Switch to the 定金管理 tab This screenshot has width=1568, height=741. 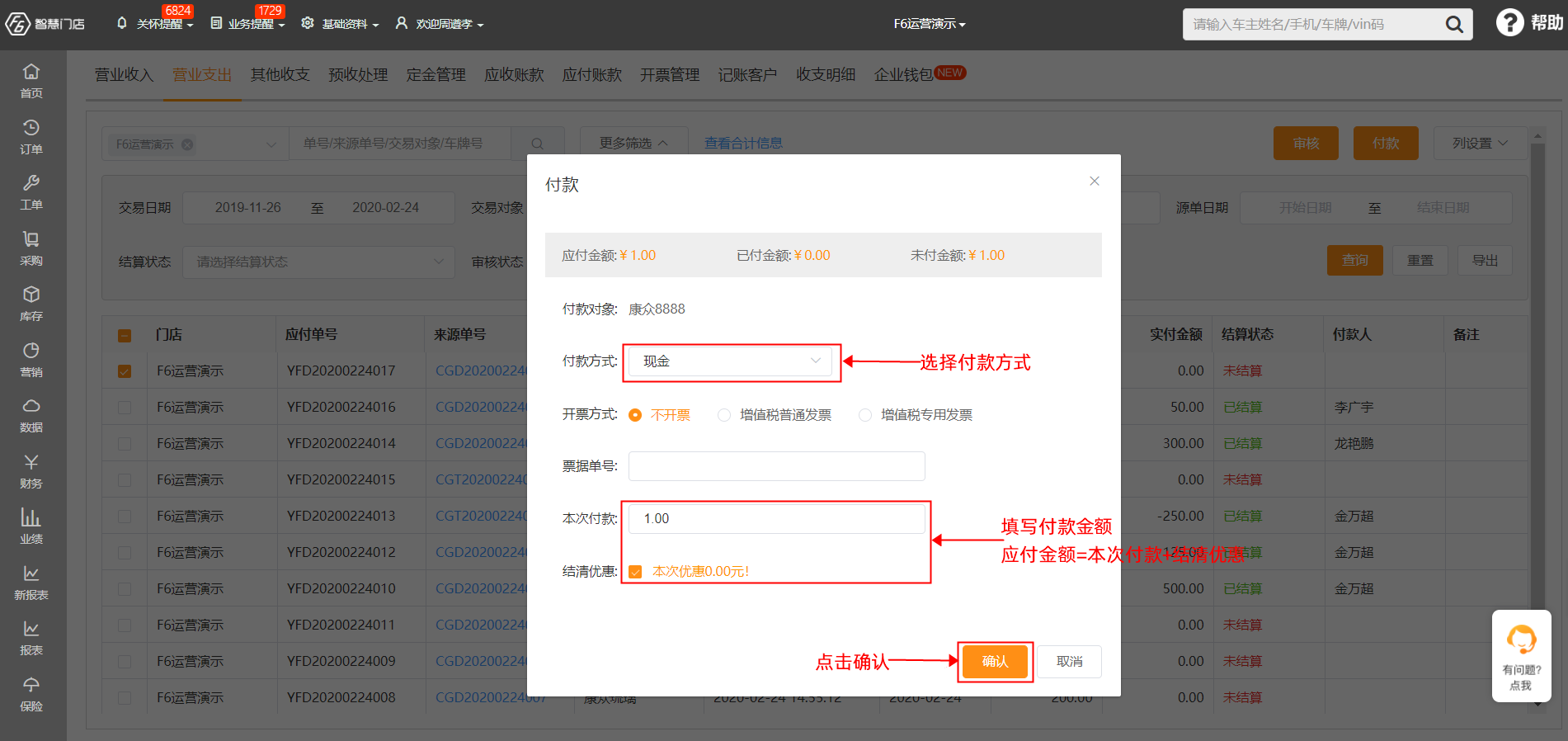click(436, 75)
